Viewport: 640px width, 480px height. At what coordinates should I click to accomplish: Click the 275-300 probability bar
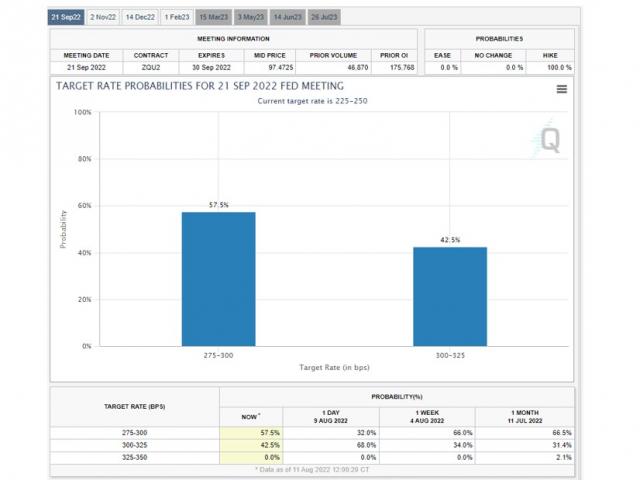coord(218,279)
